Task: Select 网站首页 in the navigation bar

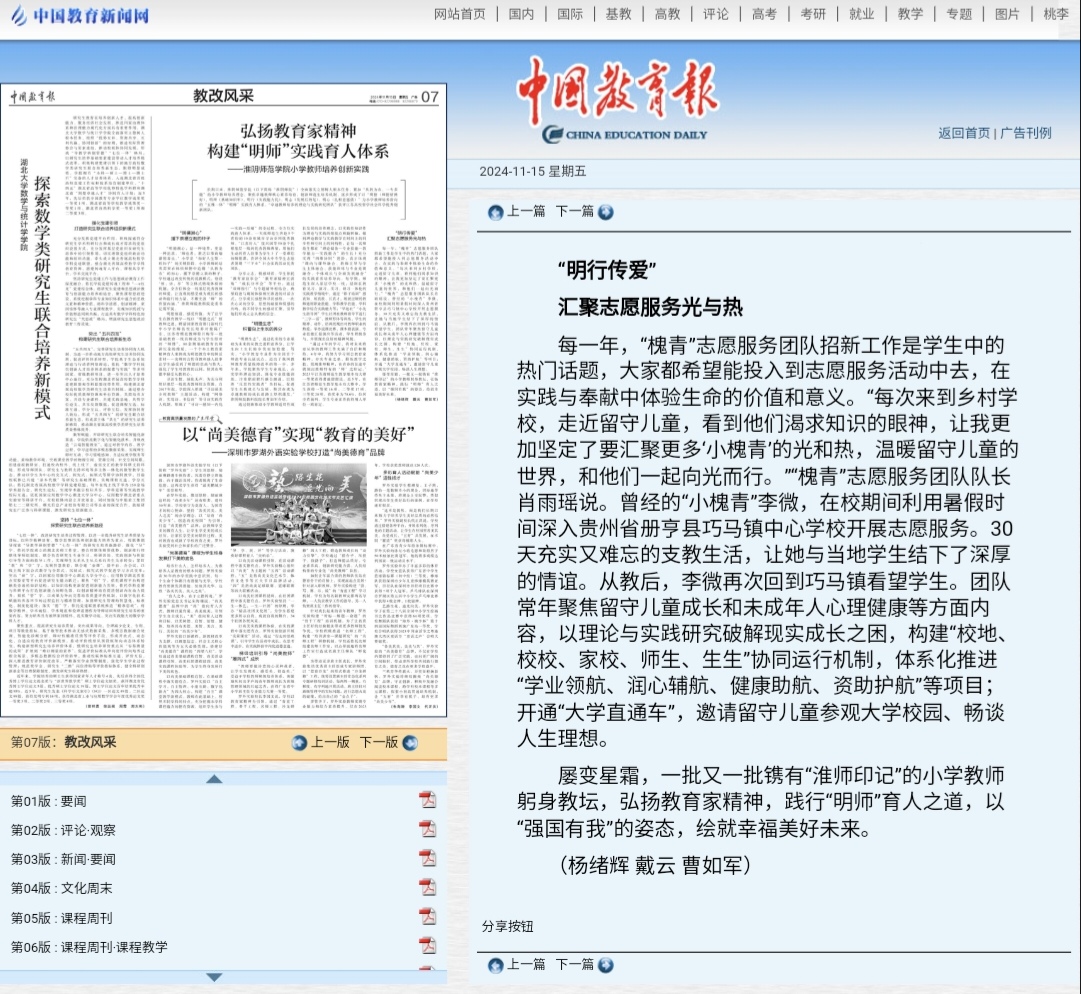Action: point(459,14)
